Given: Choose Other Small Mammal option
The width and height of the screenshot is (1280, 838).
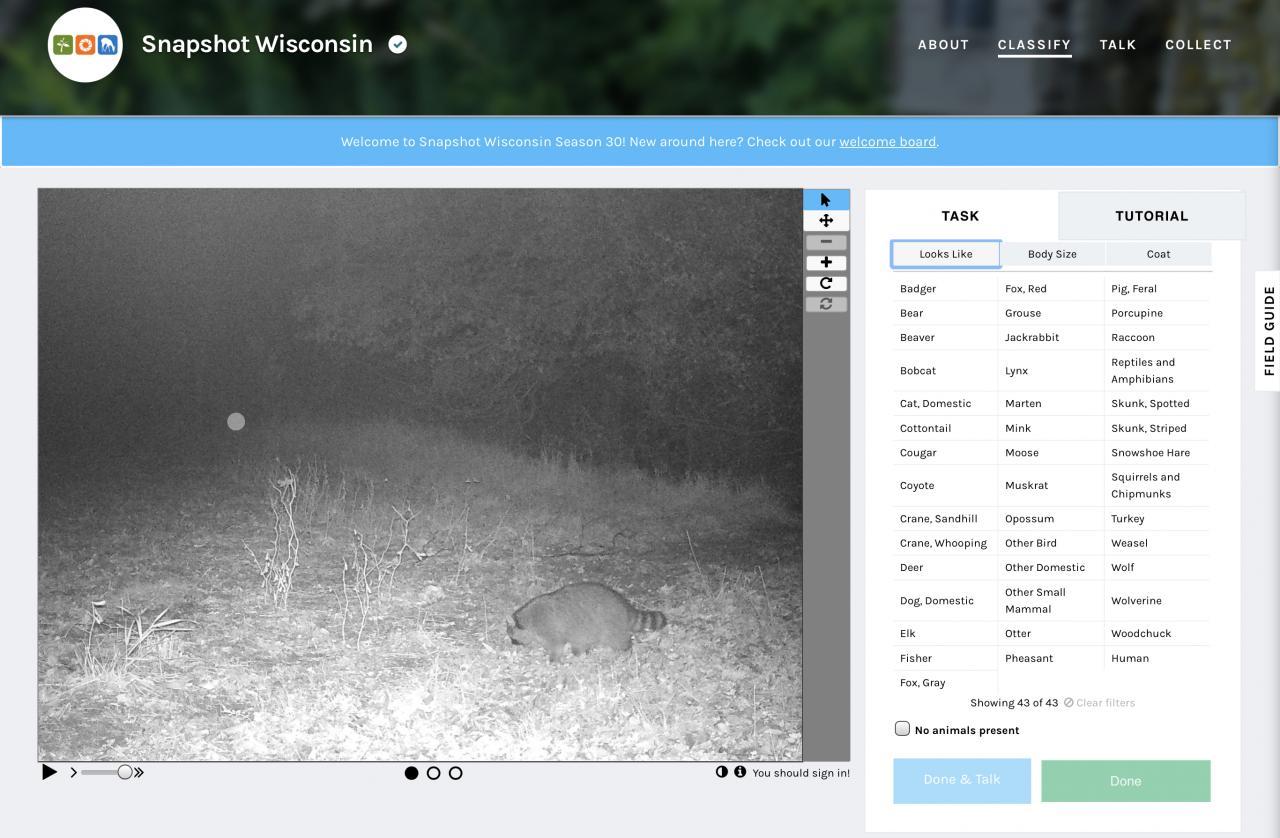Looking at the screenshot, I should tap(1051, 601).
